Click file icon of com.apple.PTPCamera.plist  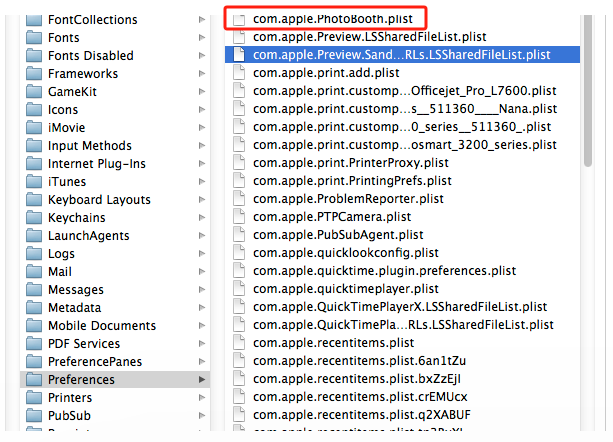239,217
